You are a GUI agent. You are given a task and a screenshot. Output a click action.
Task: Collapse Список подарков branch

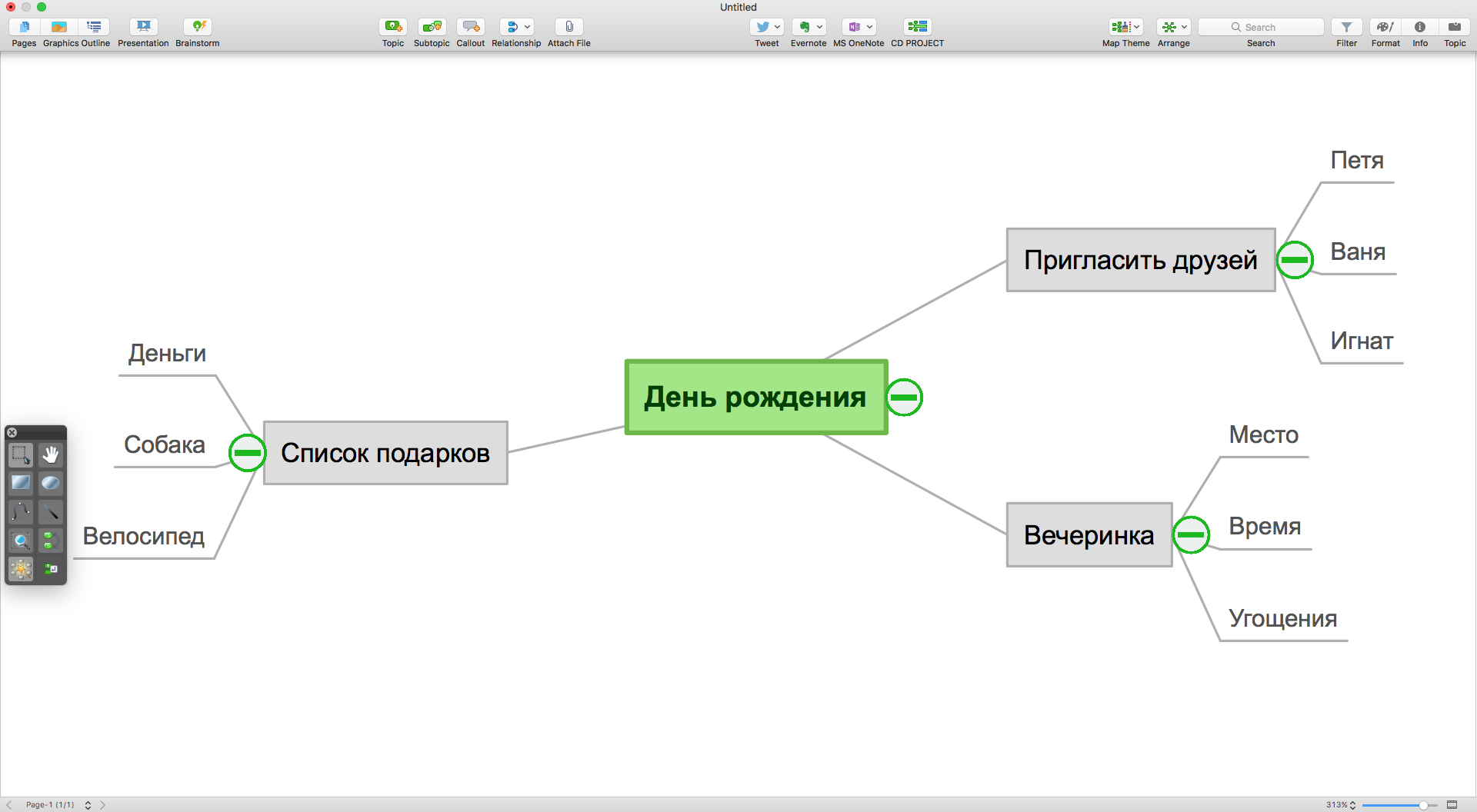(x=247, y=453)
